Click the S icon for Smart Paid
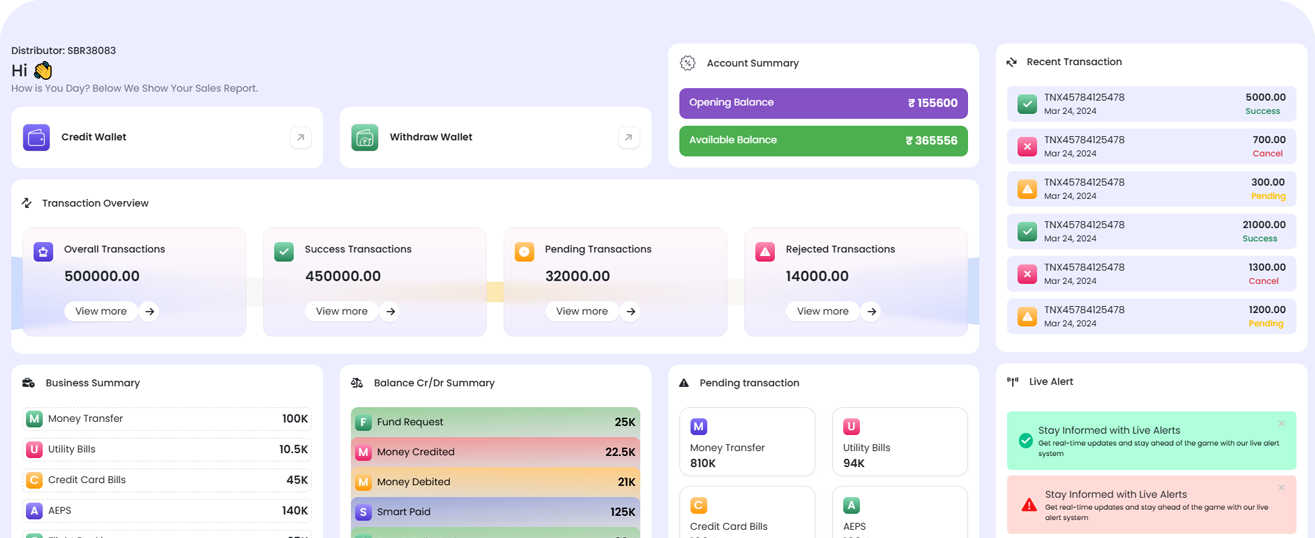Viewport: 1315px width, 538px height. pos(364,513)
